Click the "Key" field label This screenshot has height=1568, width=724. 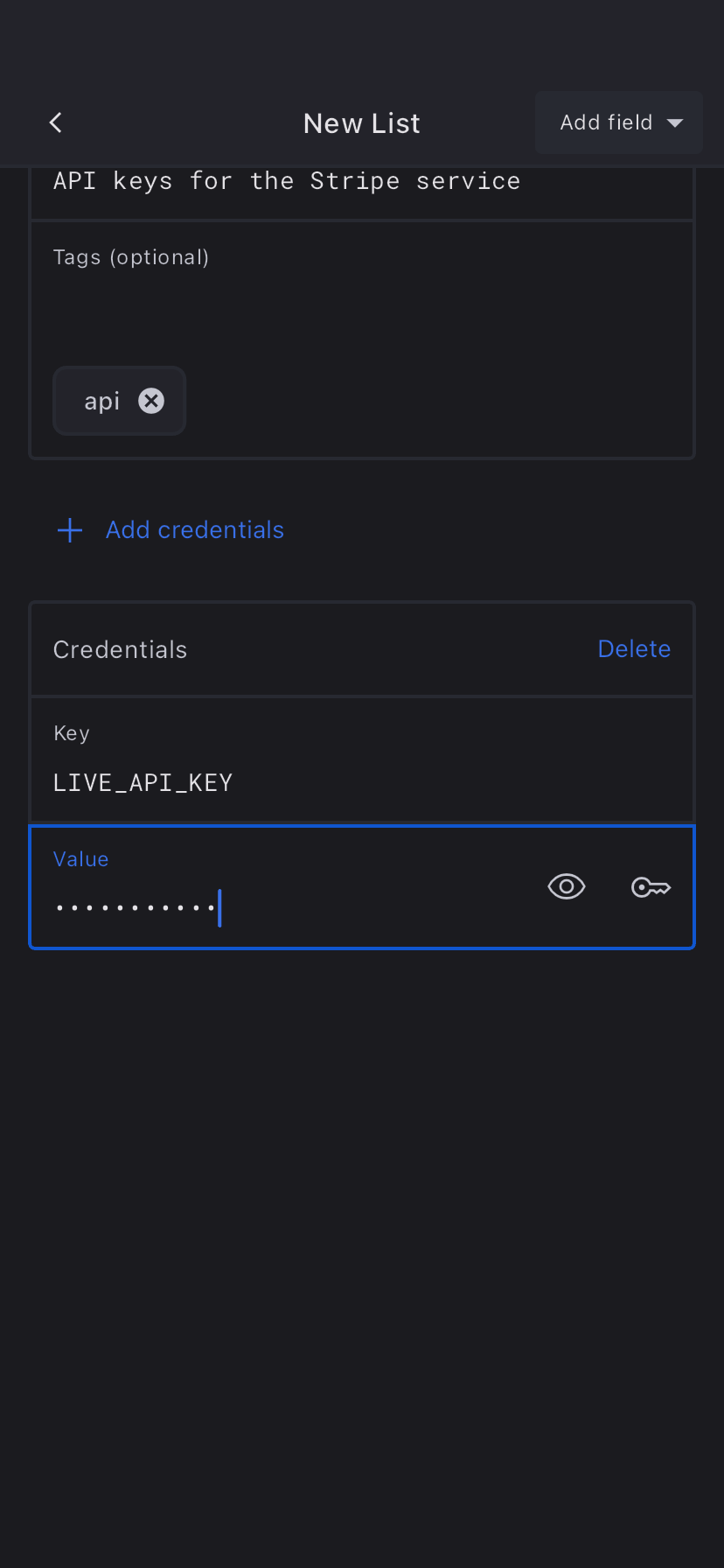[72, 733]
